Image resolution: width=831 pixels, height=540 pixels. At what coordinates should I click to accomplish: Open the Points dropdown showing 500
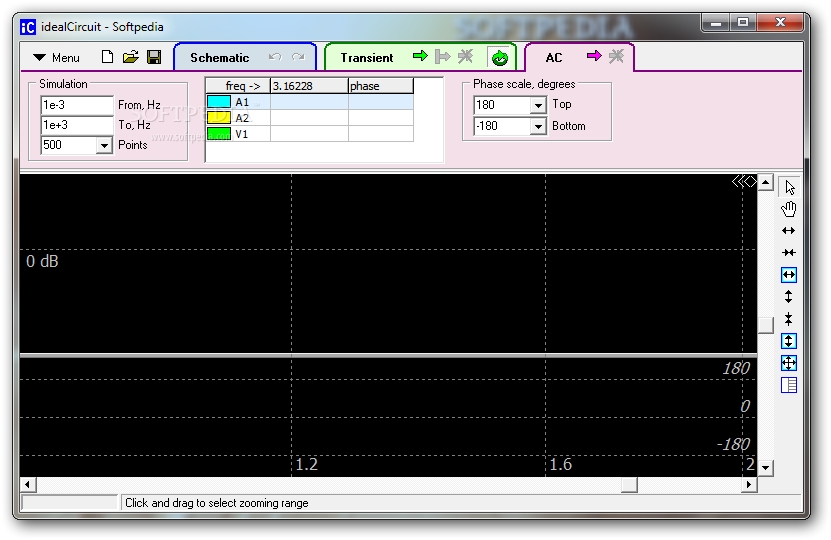tap(104, 145)
